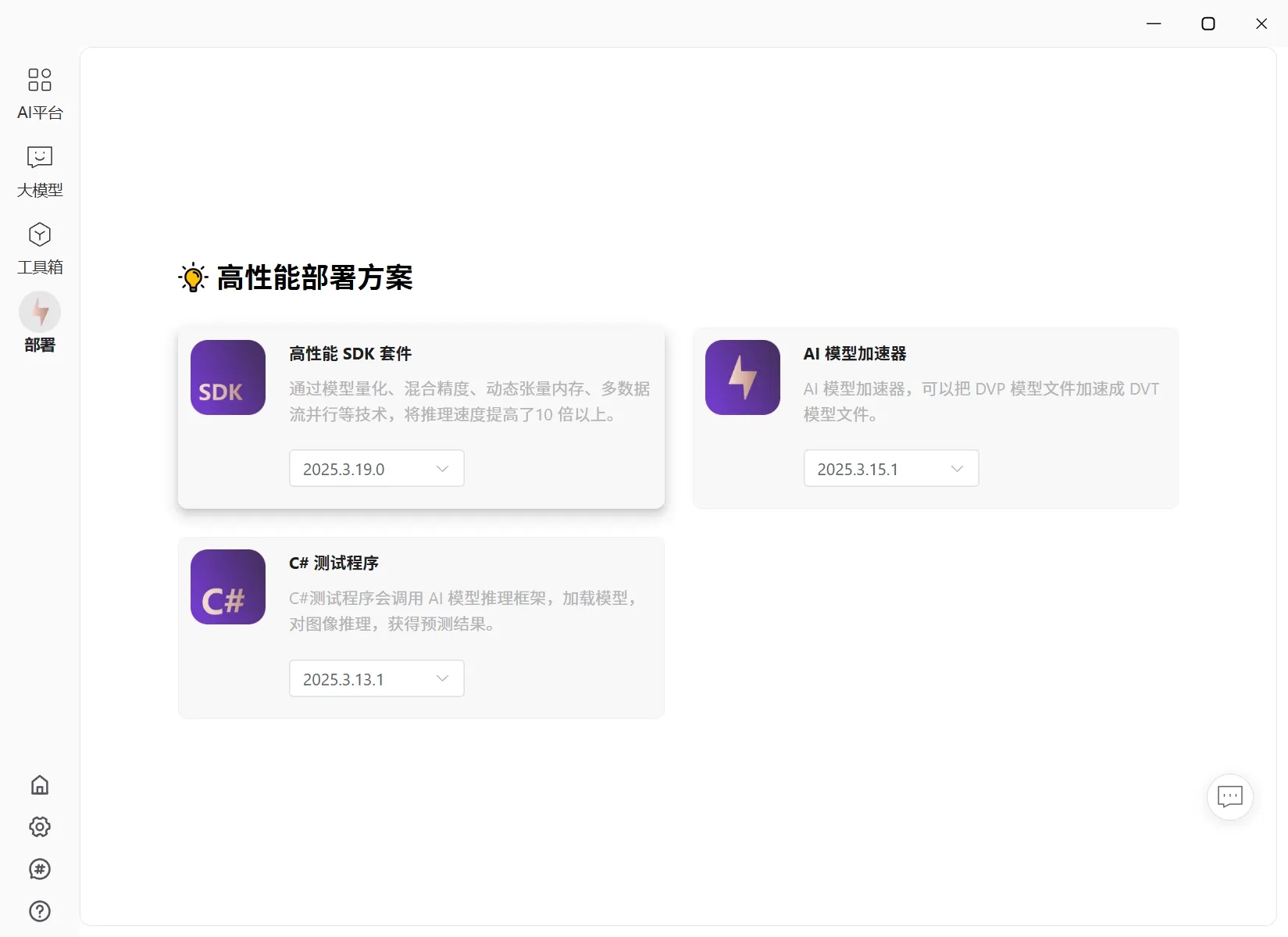Image resolution: width=1288 pixels, height=937 pixels.
Task: Open the 高性能 SDK 套件 card title
Action: pos(351,354)
